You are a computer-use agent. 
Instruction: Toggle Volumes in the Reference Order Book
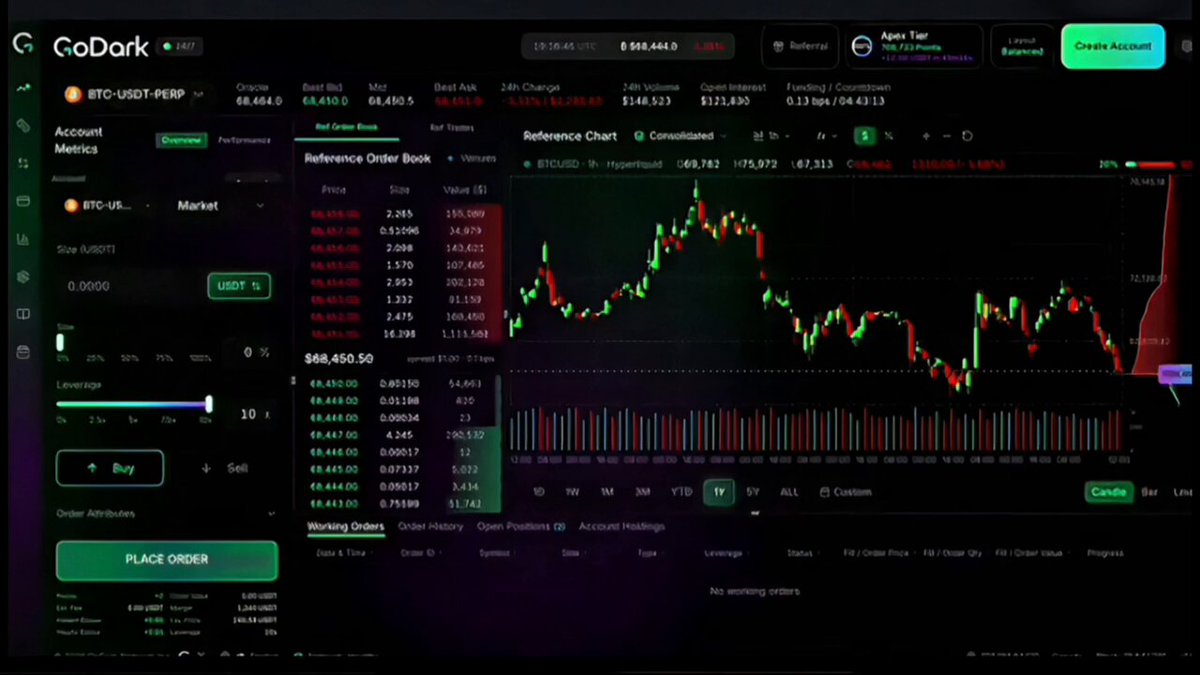[x=471, y=158]
